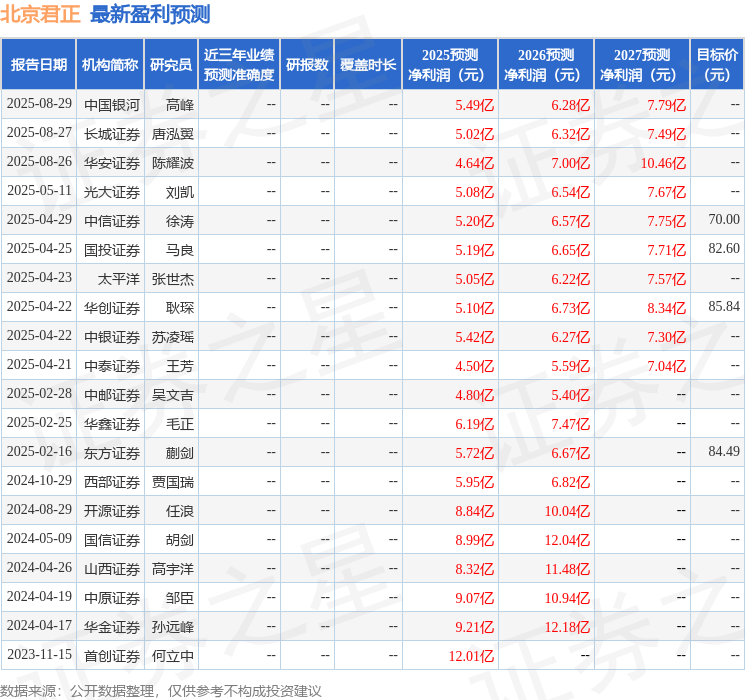Image resolution: width=745 pixels, height=700 pixels.
Task: Click the 2027预测净利润 column header
Action: coord(642,65)
